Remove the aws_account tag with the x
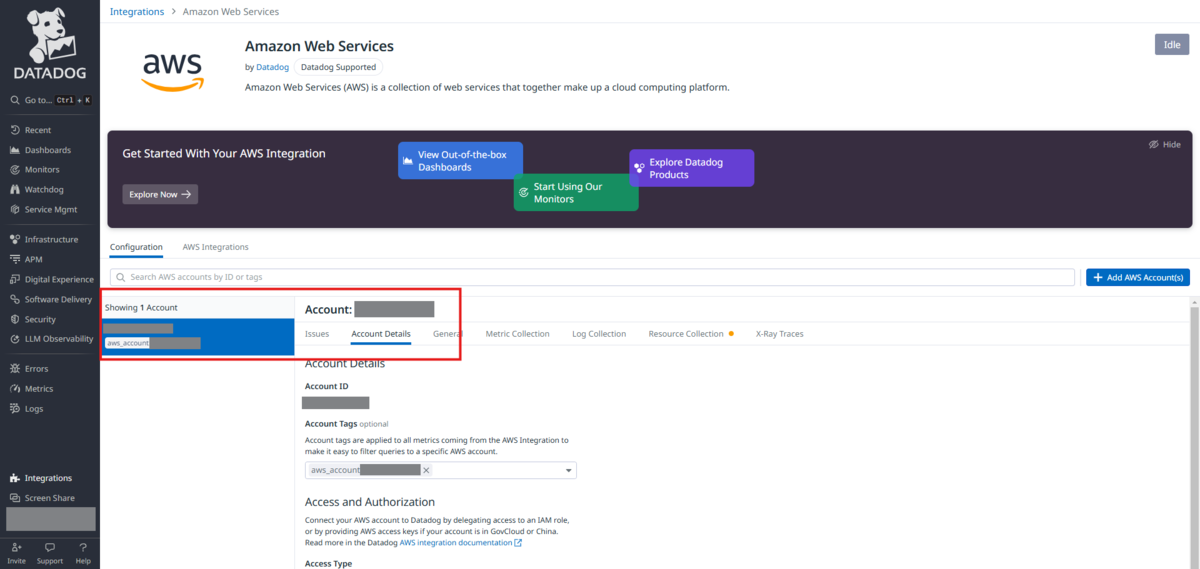 tap(426, 470)
